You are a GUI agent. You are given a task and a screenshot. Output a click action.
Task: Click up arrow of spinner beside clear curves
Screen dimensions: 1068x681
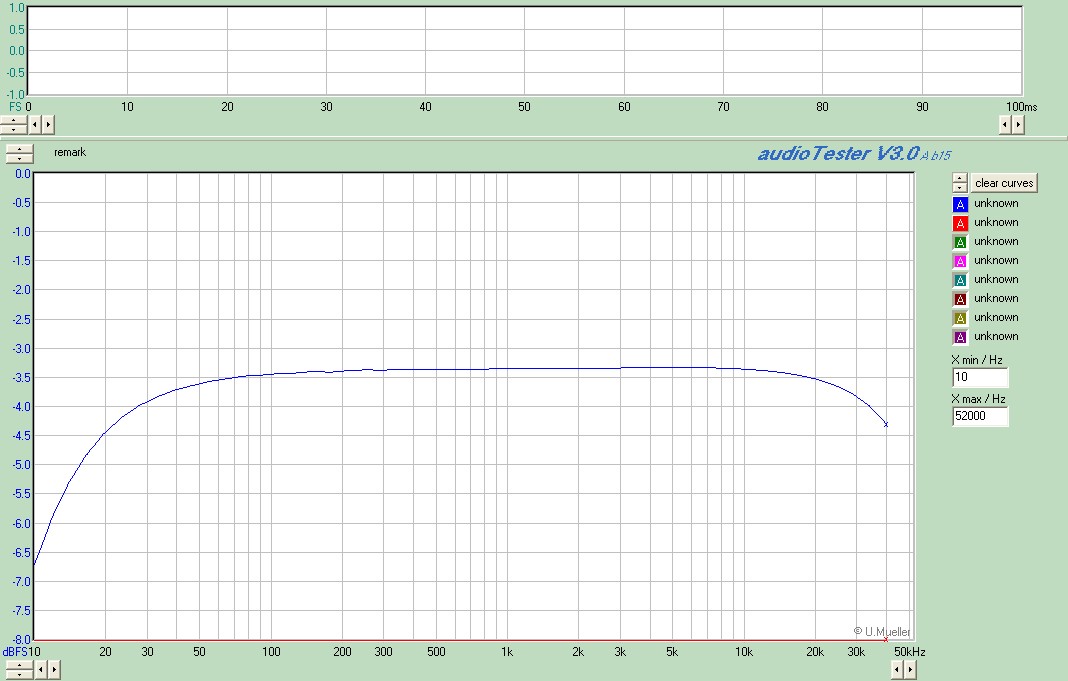(x=960, y=178)
